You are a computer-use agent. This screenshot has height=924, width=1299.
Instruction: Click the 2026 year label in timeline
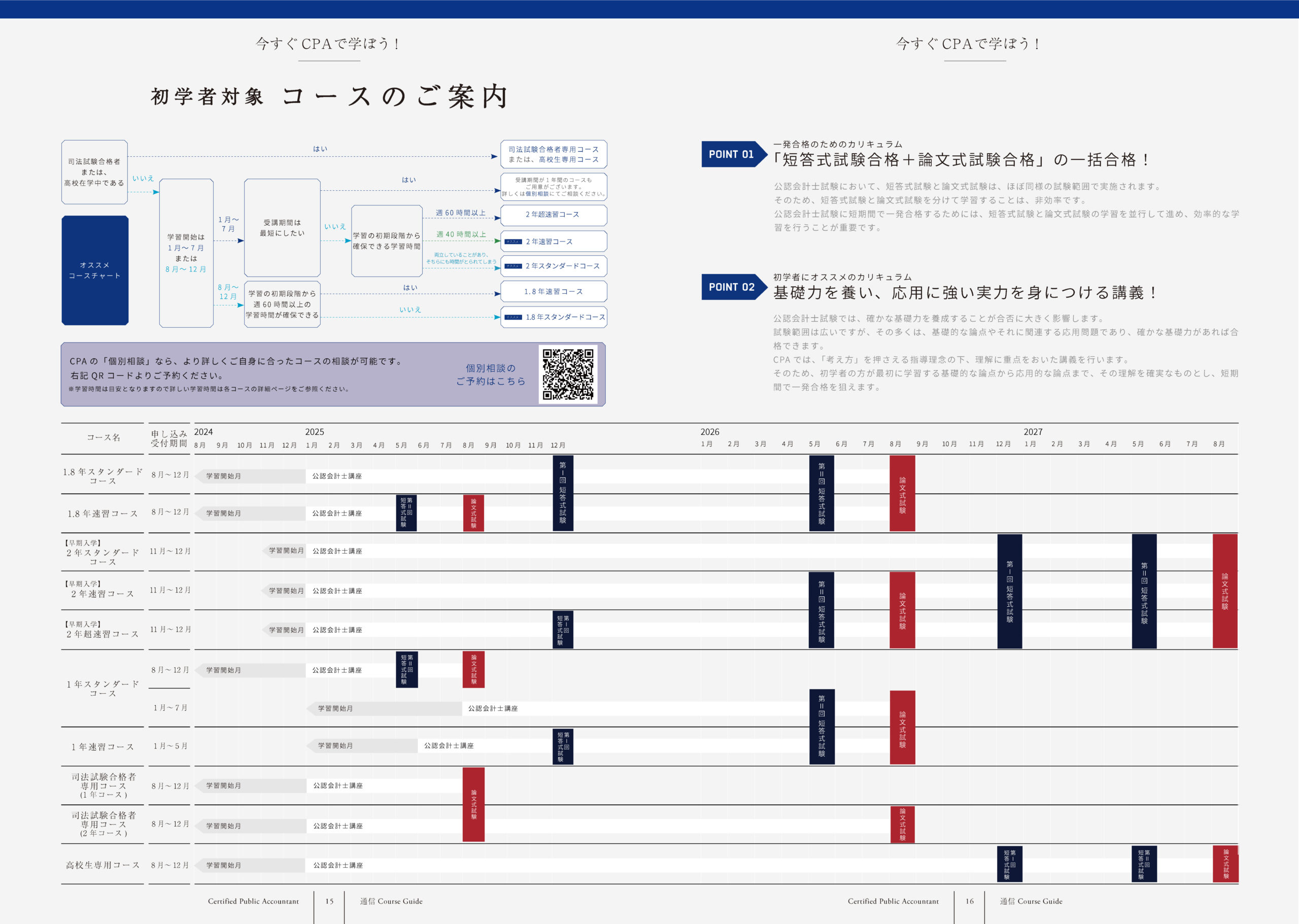[x=709, y=432]
